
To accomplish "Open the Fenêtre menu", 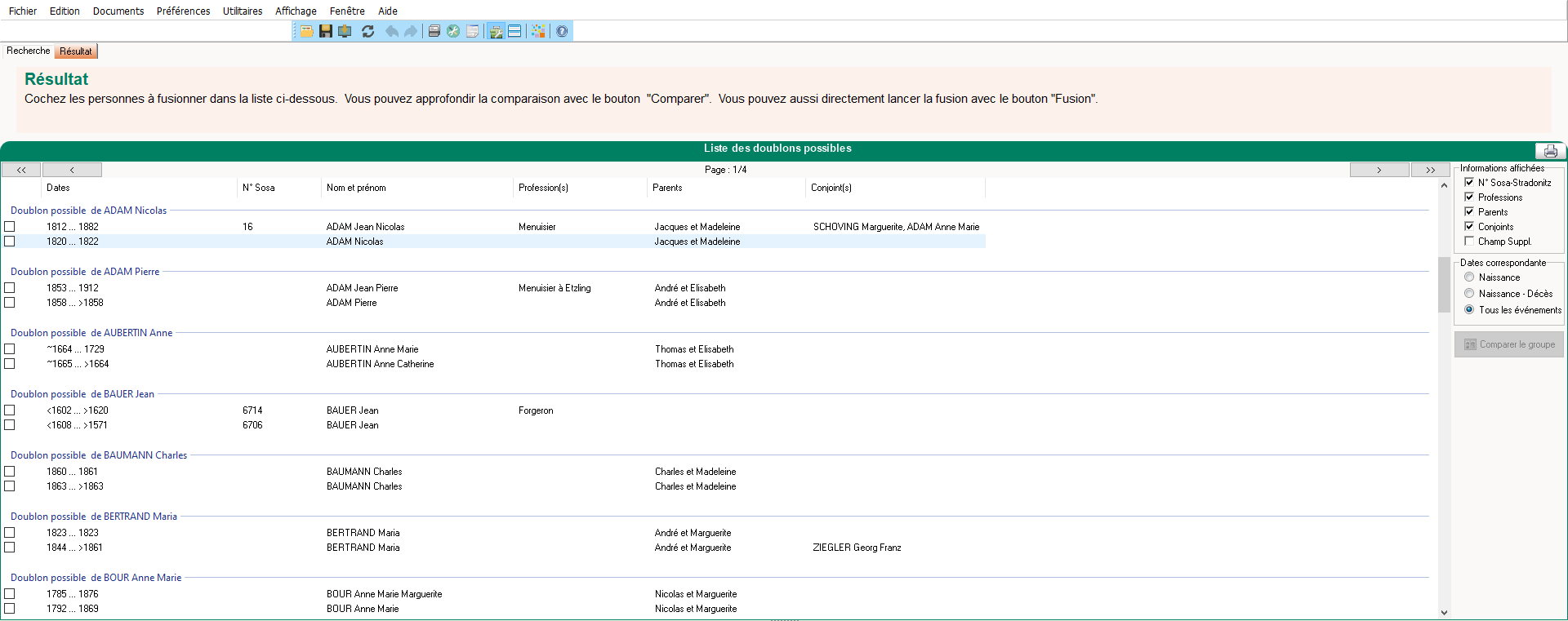I will point(347,11).
